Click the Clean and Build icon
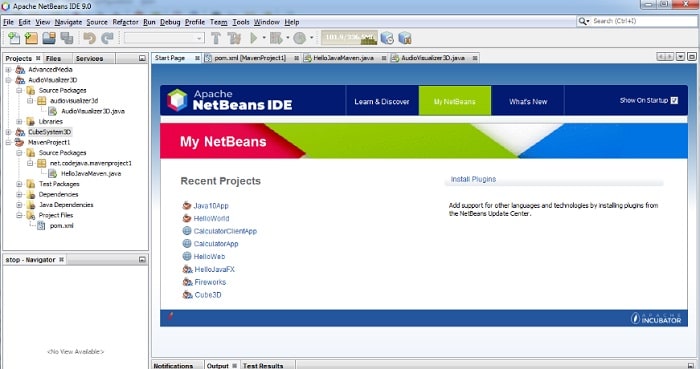The image size is (700, 369). [x=234, y=38]
